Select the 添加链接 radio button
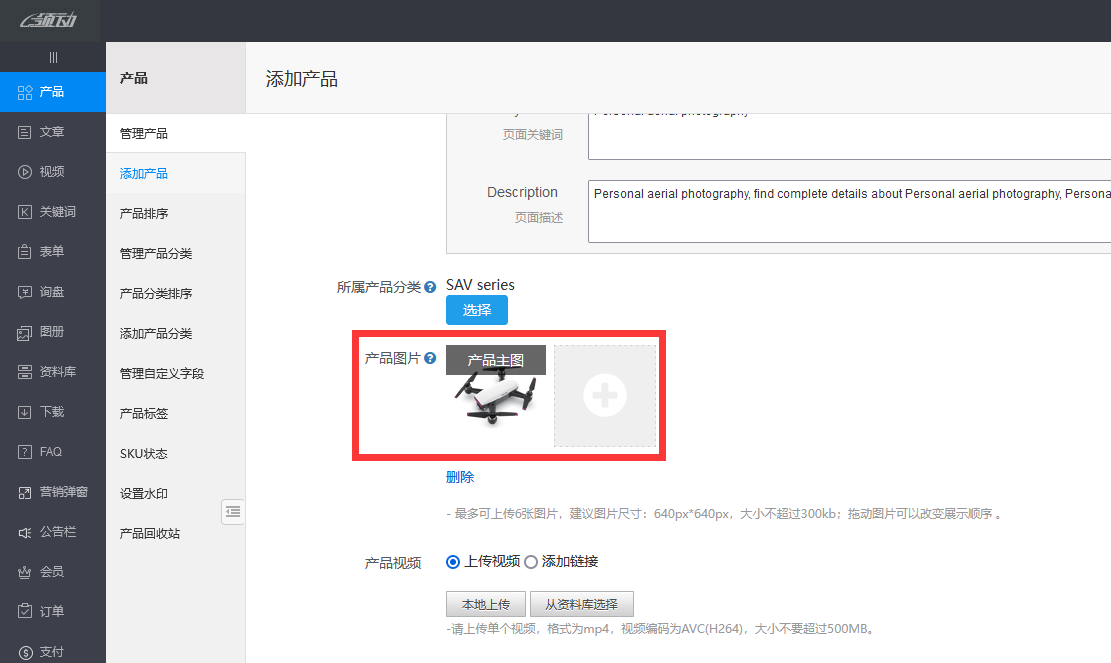This screenshot has width=1111, height=663. pyautogui.click(x=531, y=561)
